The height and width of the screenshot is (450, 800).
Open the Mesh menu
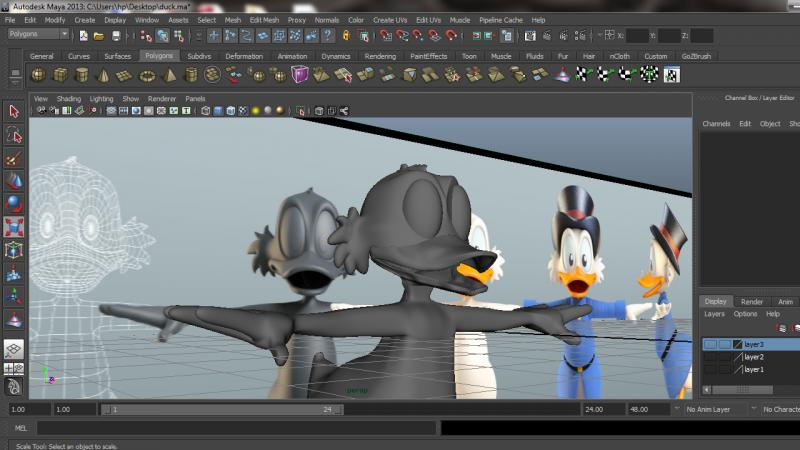[x=233, y=20]
